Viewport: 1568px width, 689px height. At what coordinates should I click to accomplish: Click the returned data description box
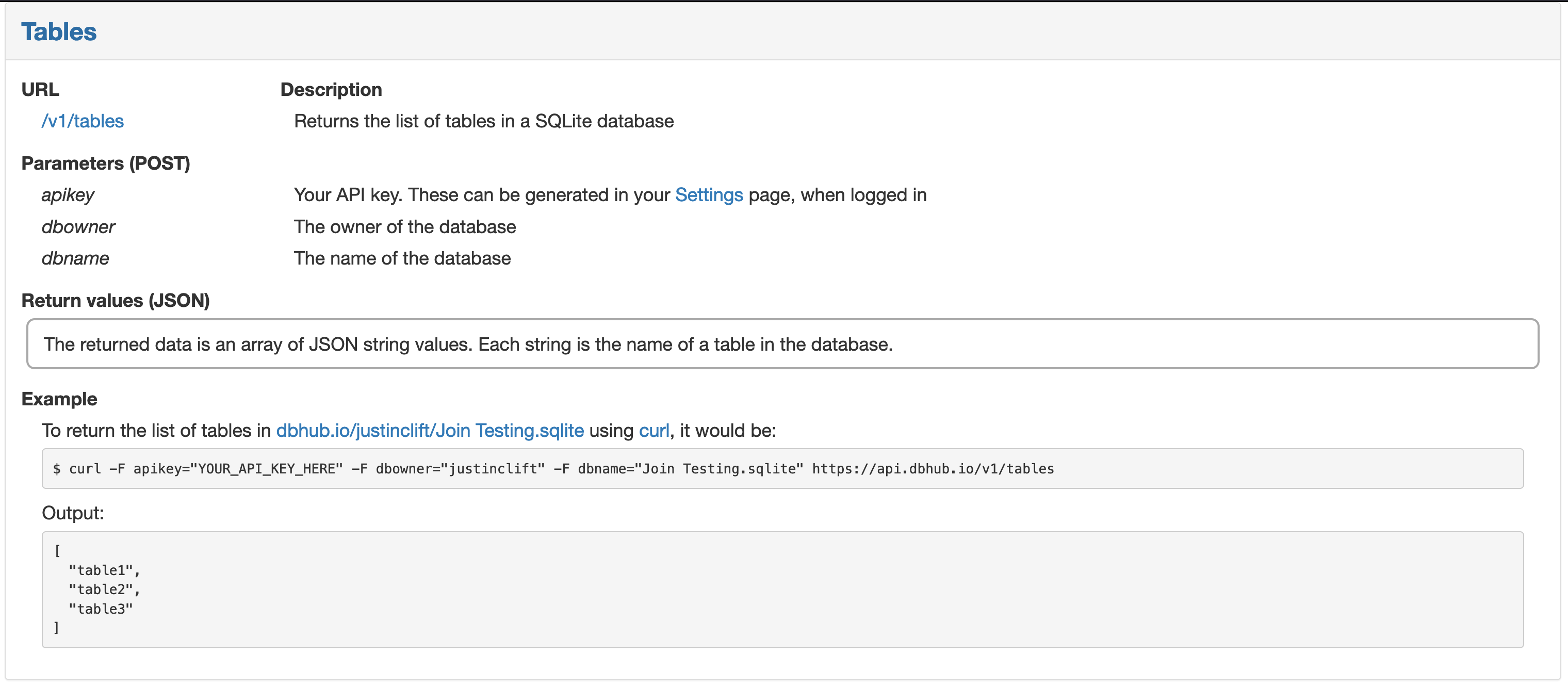point(781,344)
